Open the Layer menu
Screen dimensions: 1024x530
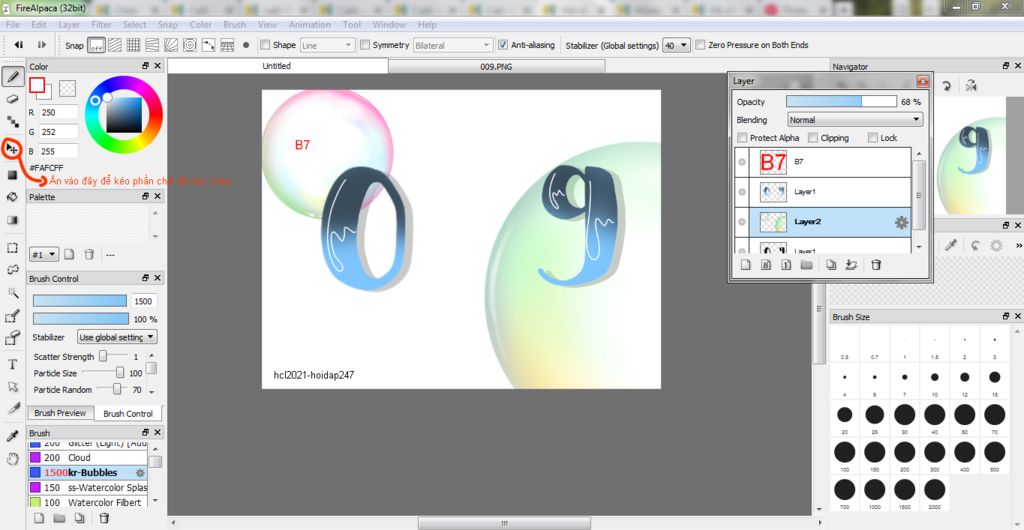pyautogui.click(x=69, y=25)
